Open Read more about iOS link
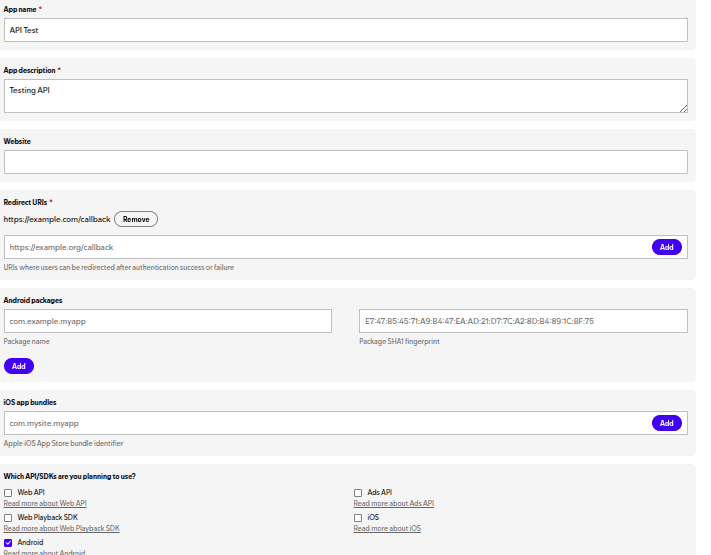 (387, 528)
